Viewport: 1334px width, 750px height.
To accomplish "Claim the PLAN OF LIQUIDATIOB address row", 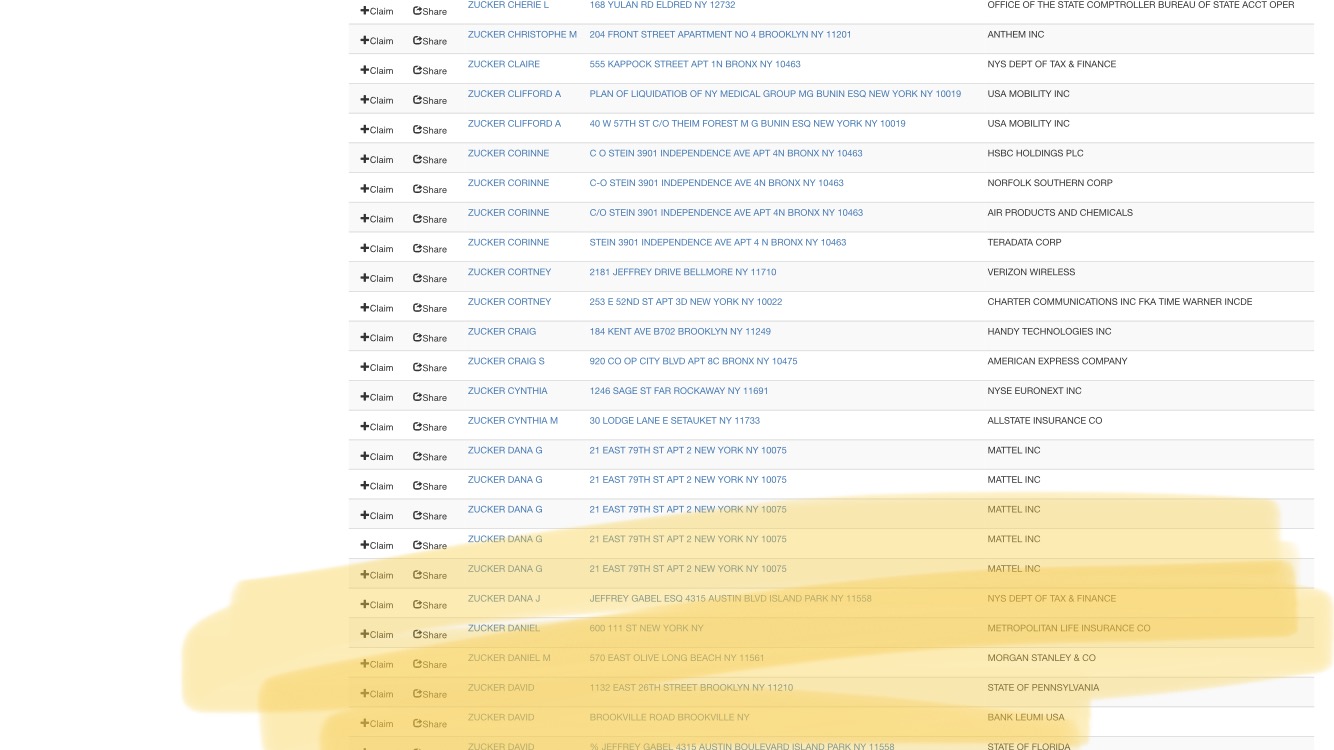I will tap(377, 101).
